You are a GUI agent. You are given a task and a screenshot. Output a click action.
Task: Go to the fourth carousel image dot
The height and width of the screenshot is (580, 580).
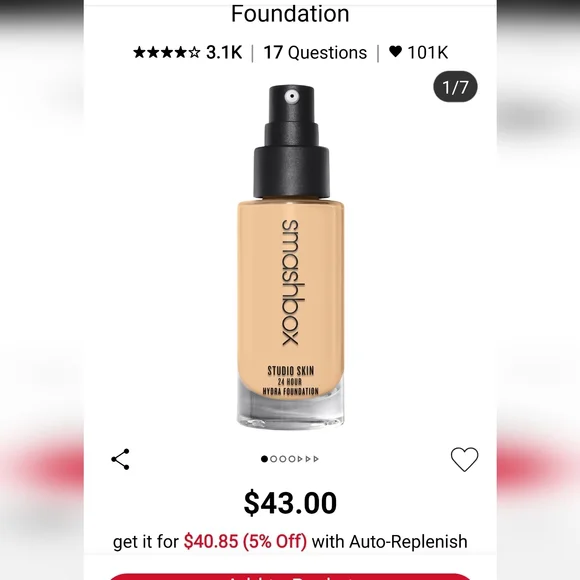pos(292,459)
